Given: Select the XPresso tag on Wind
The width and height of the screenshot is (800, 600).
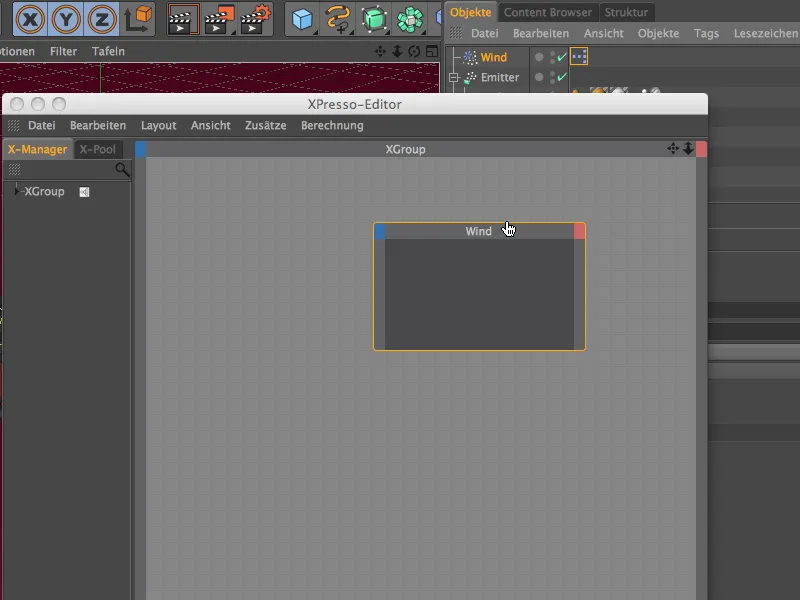Looking at the screenshot, I should pos(579,57).
